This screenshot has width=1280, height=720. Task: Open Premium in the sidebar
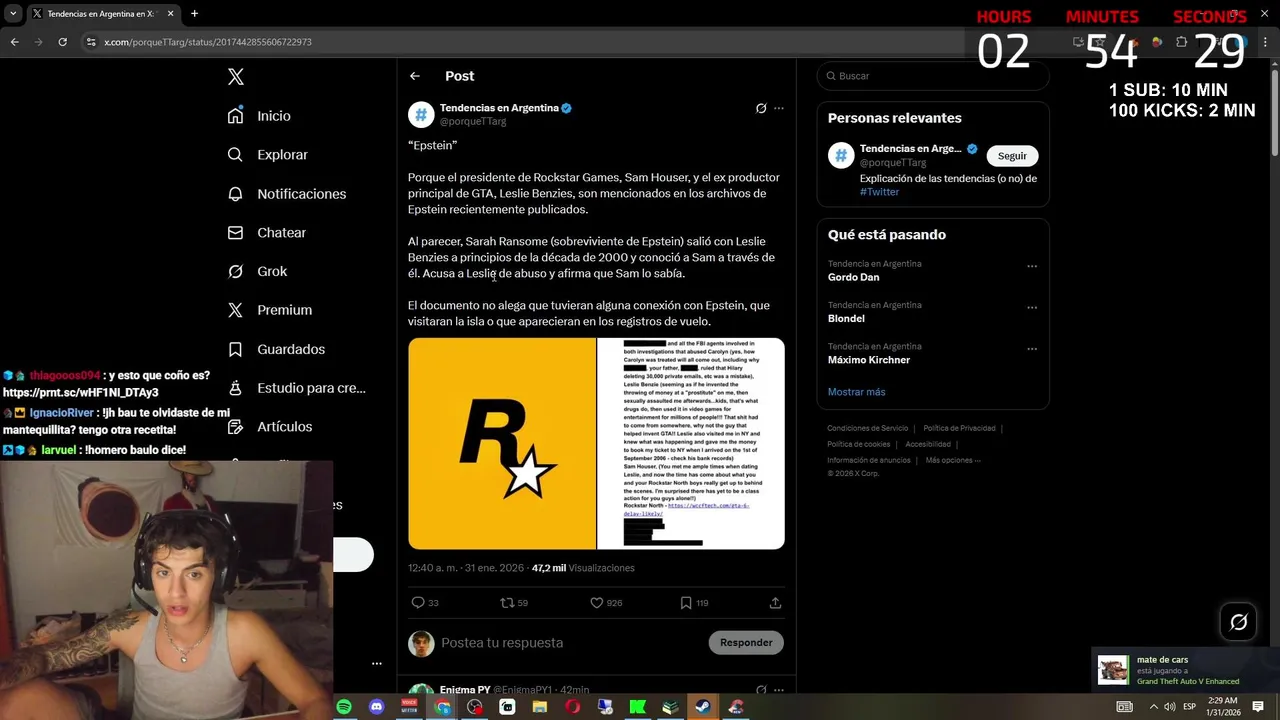pos(270,310)
